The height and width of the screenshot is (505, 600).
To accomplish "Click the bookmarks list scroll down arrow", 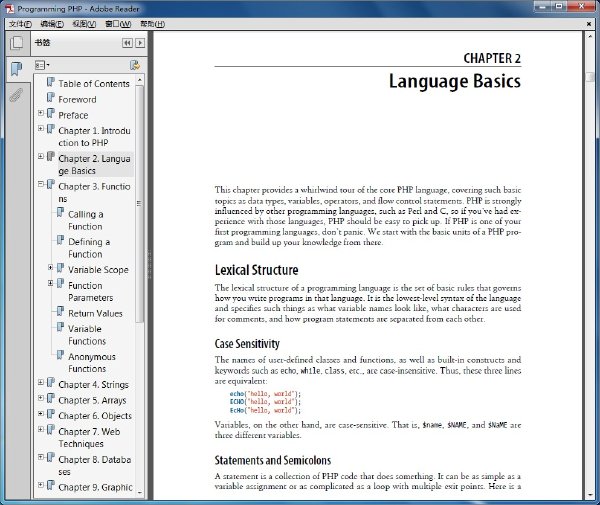I will click(x=140, y=493).
